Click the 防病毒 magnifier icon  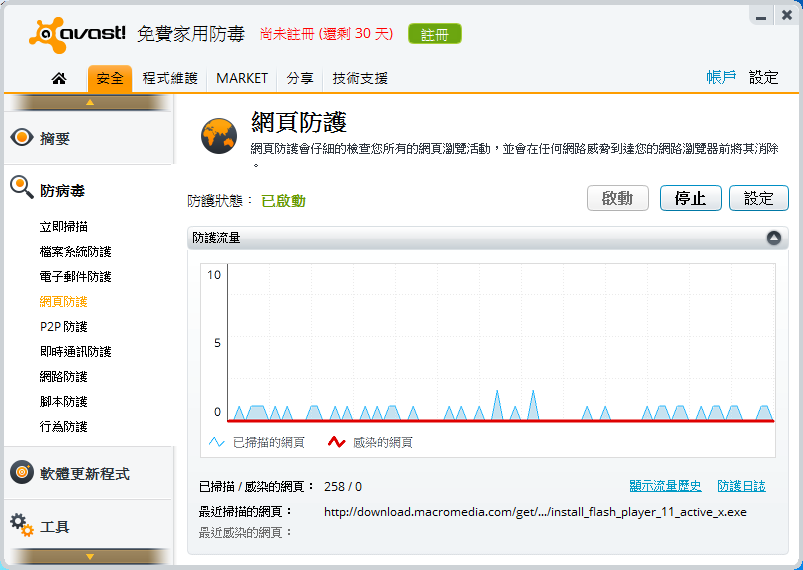[22, 186]
